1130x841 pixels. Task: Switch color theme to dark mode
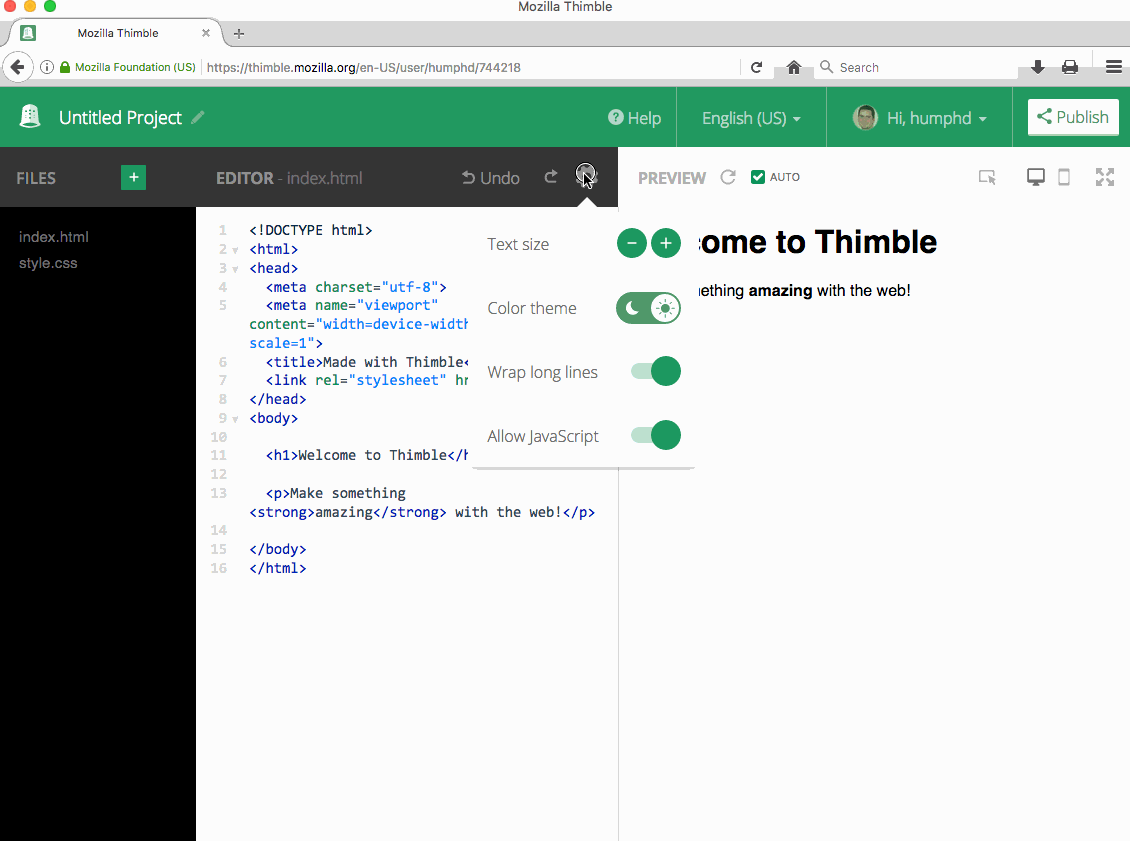point(633,308)
